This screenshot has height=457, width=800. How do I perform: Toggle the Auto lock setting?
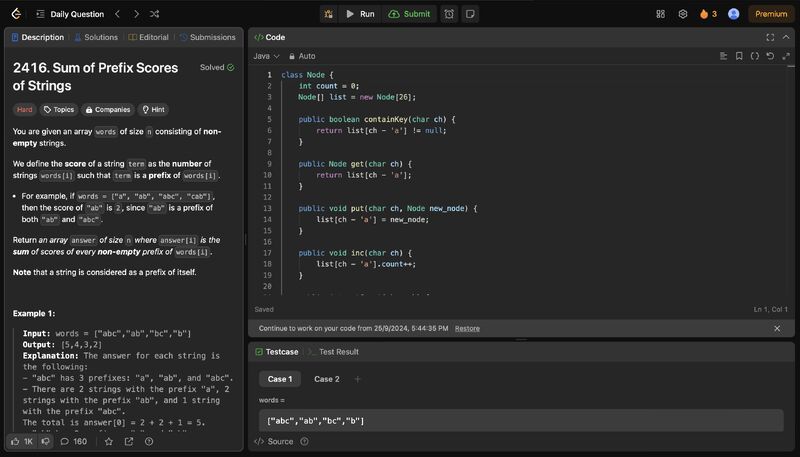pyautogui.click(x=302, y=56)
